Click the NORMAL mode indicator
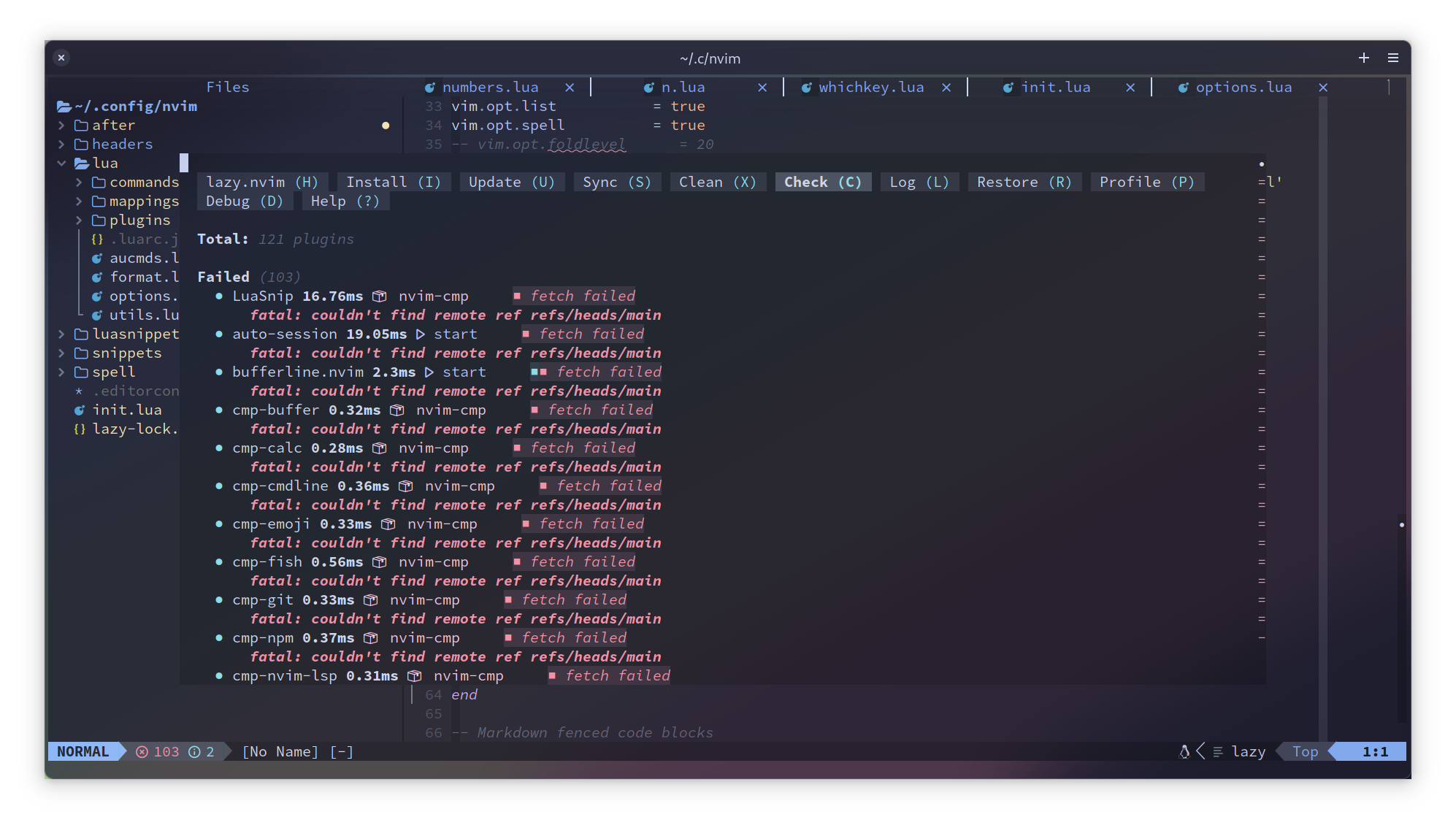Image resolution: width=1456 pixels, height=828 pixels. [x=83, y=752]
